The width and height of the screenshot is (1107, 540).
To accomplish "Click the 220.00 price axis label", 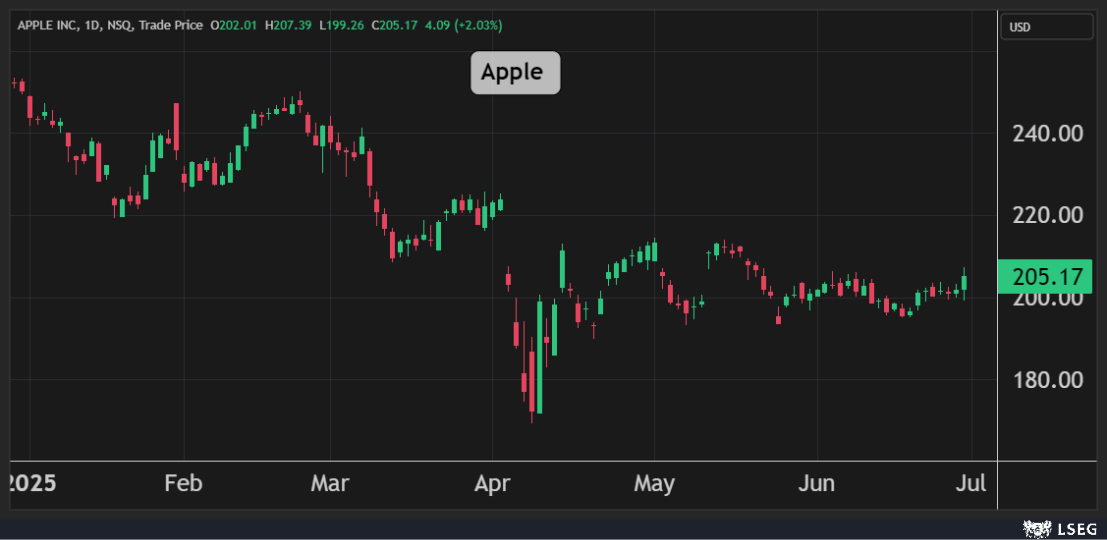I will pyautogui.click(x=1046, y=215).
